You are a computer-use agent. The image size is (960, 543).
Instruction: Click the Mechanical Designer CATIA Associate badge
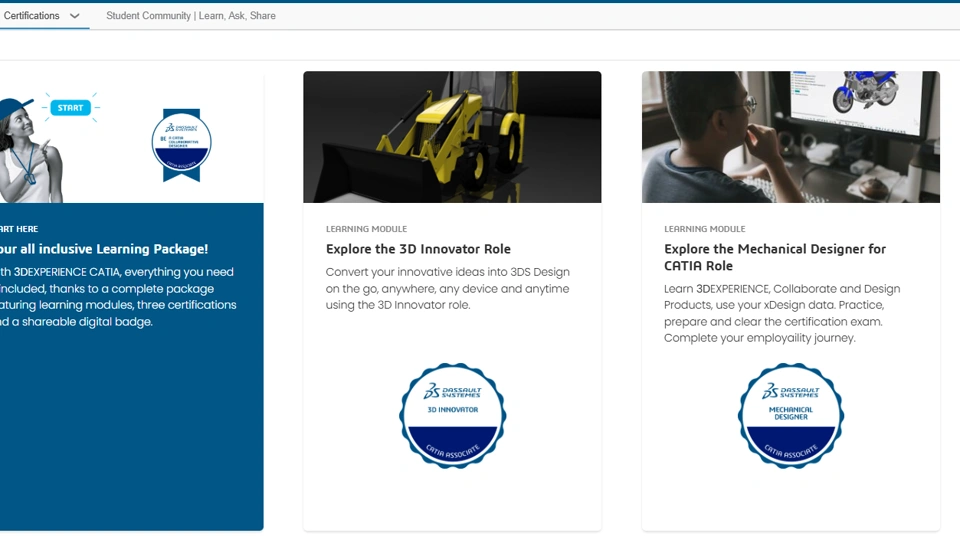tap(790, 416)
